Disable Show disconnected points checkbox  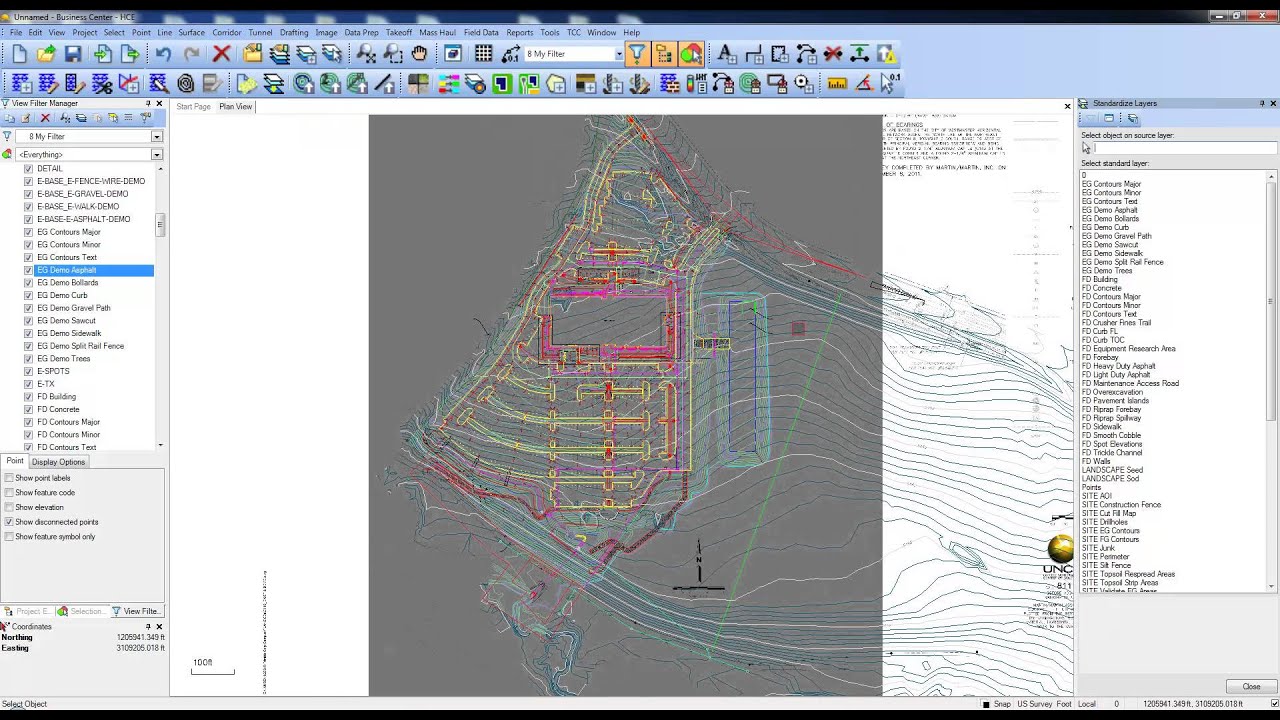pyautogui.click(x=9, y=522)
